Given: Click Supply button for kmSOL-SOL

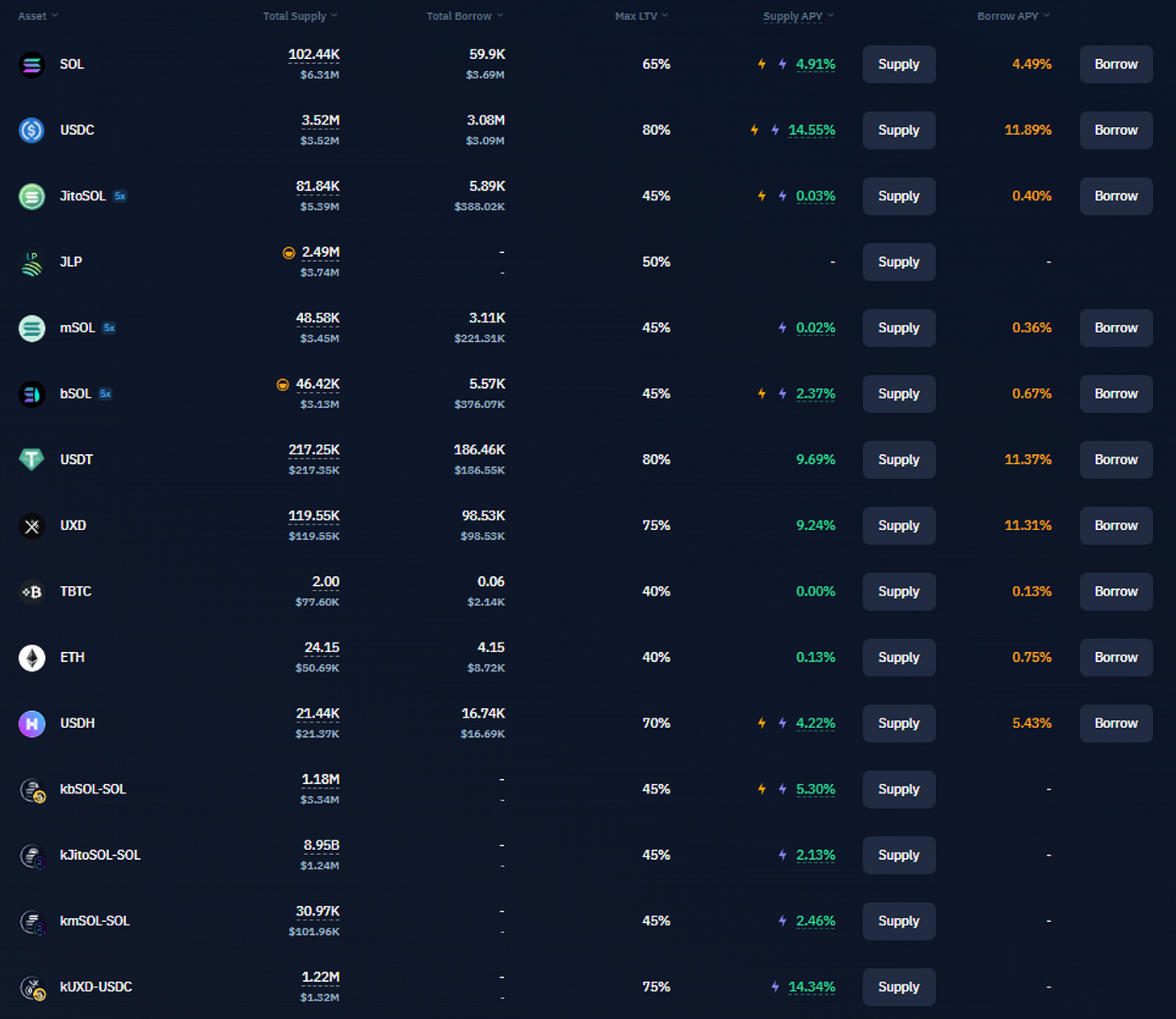Looking at the screenshot, I should pyautogui.click(x=899, y=921).
